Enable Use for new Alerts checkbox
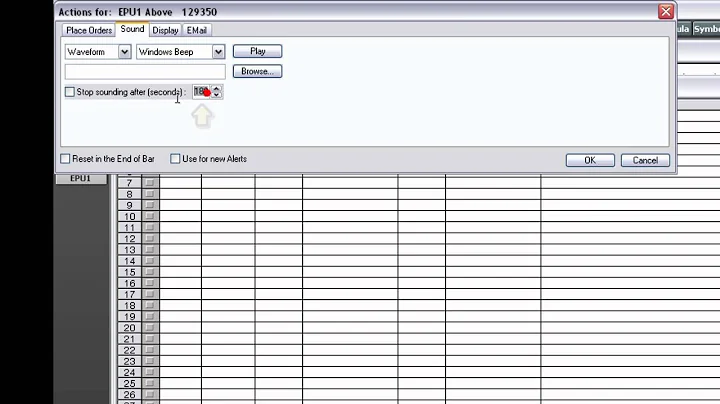 pyautogui.click(x=175, y=159)
